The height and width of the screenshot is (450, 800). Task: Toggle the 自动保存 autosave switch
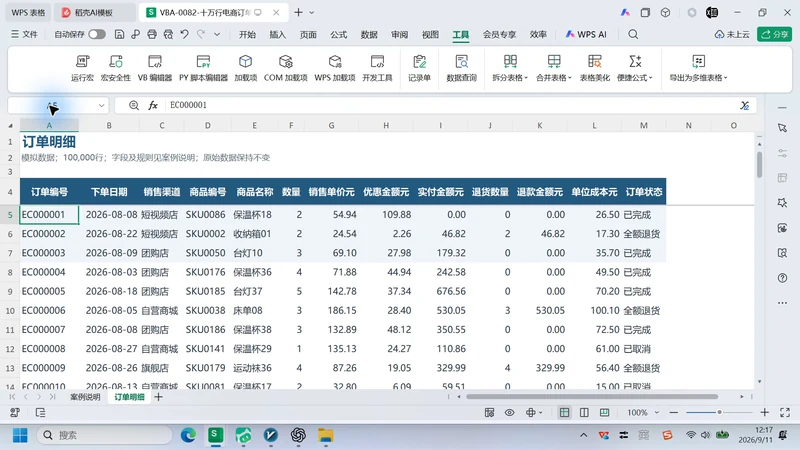tap(97, 34)
